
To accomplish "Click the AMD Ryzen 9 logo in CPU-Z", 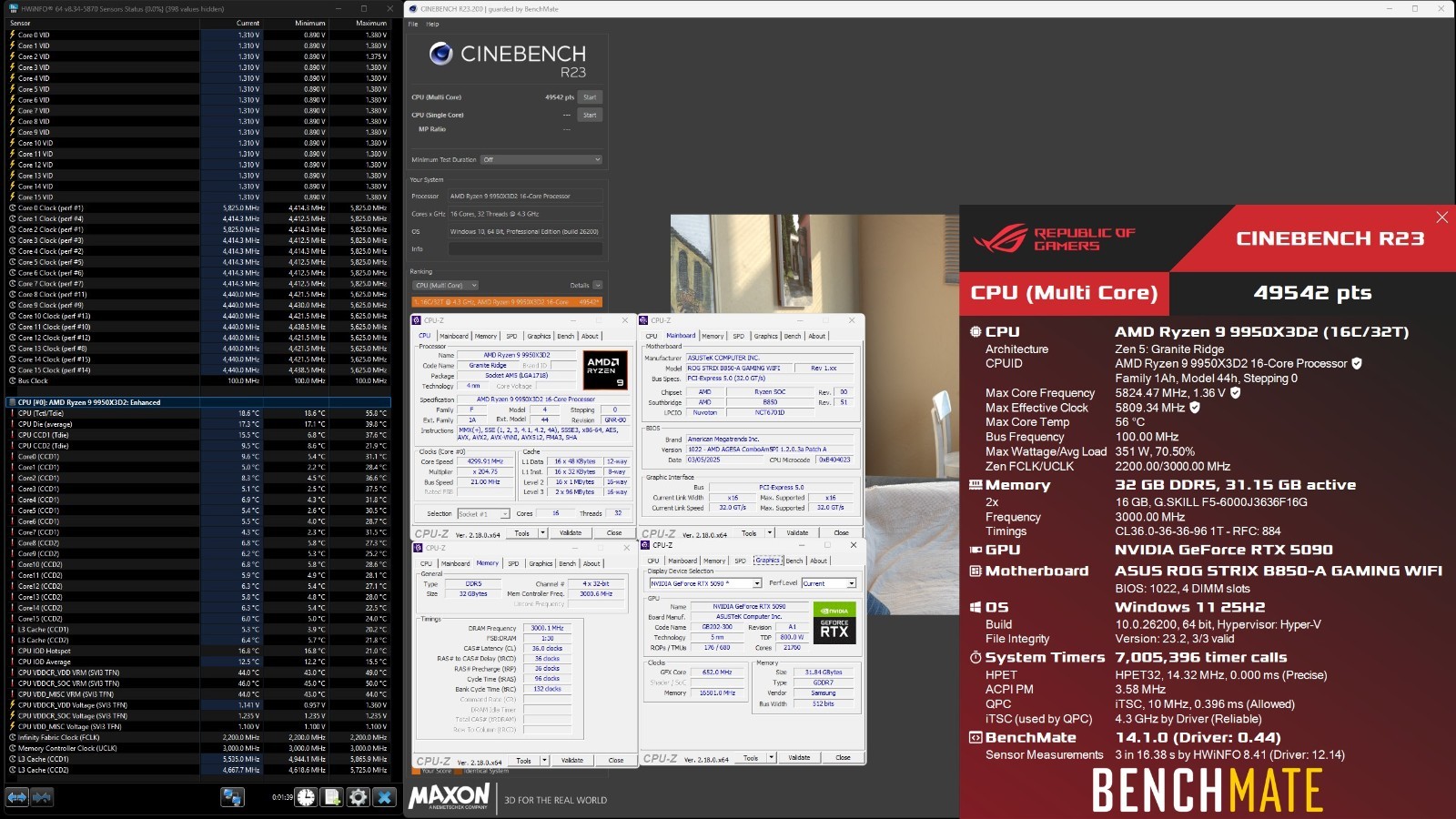I will click(x=605, y=369).
